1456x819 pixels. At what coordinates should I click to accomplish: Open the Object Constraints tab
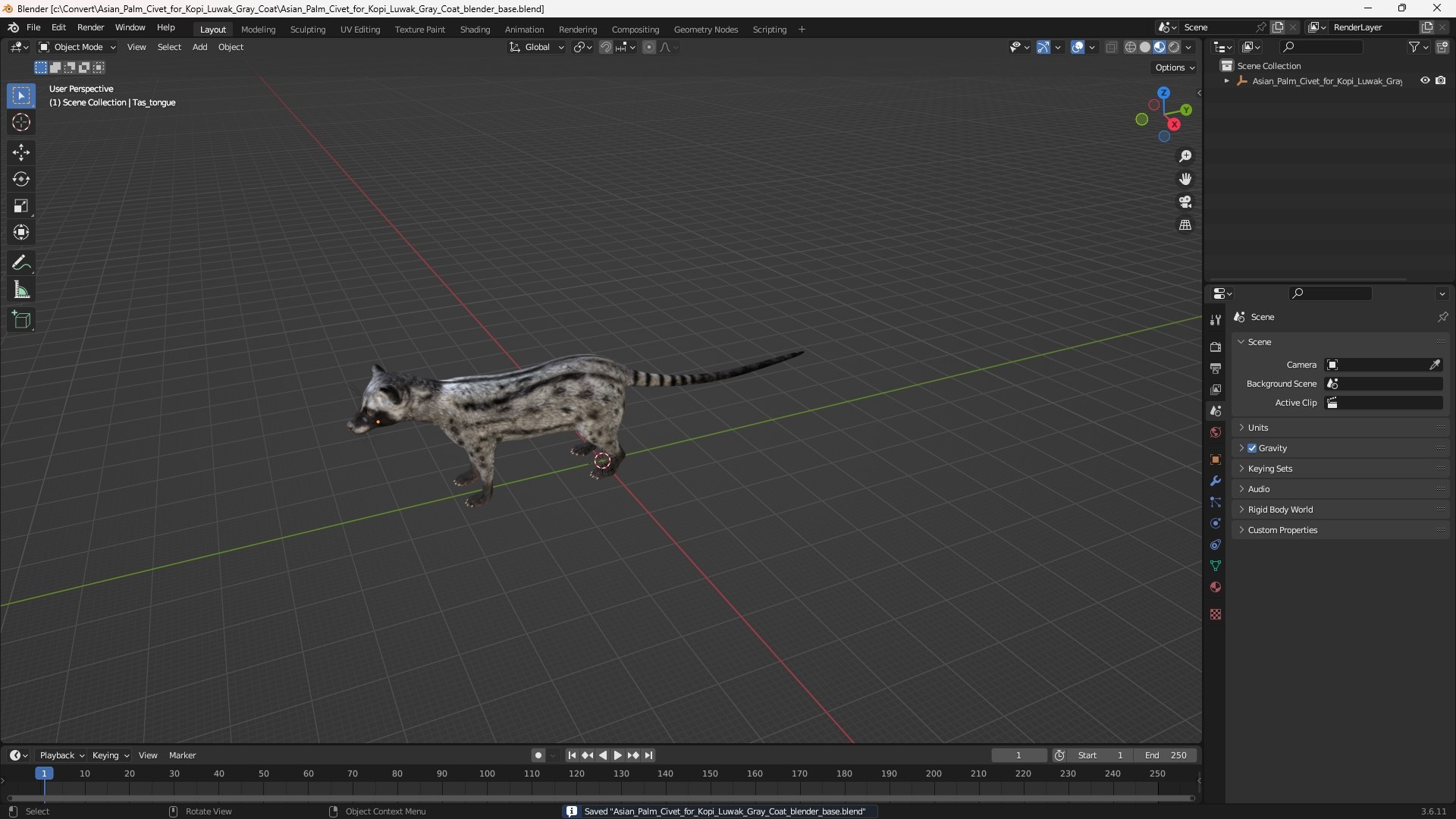click(1216, 544)
